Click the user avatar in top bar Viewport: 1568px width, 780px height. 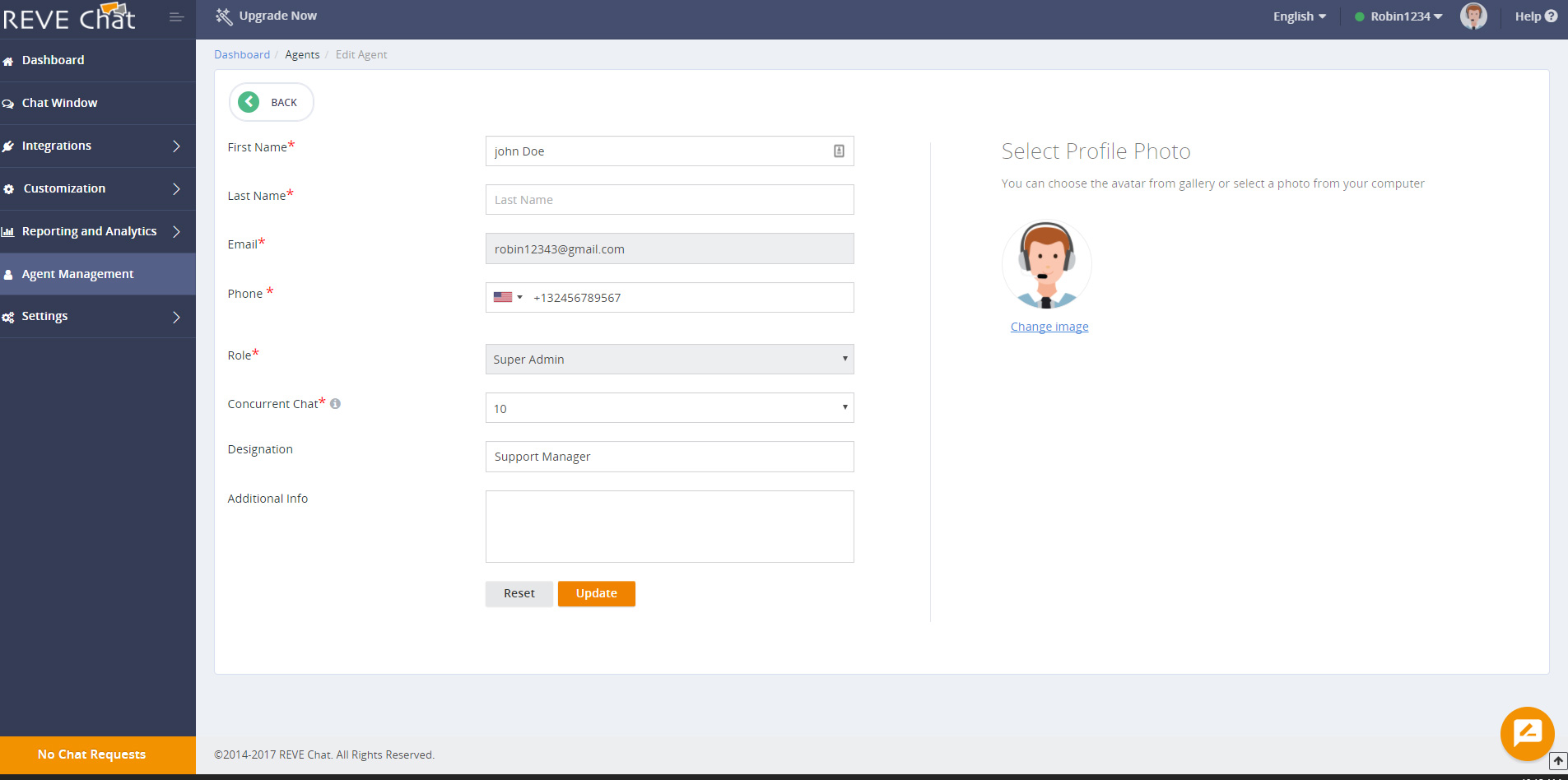pos(1473,16)
